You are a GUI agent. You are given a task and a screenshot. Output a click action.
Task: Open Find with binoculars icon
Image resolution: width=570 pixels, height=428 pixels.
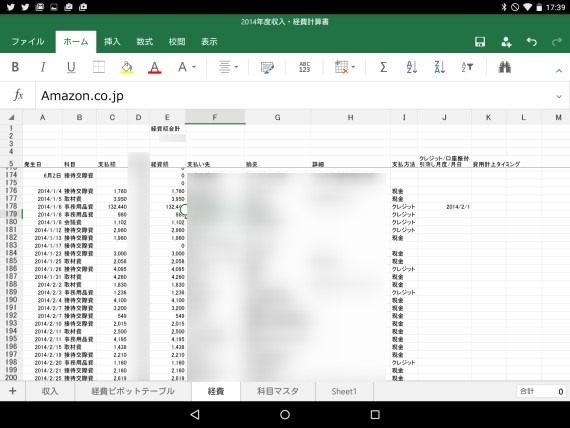click(505, 67)
